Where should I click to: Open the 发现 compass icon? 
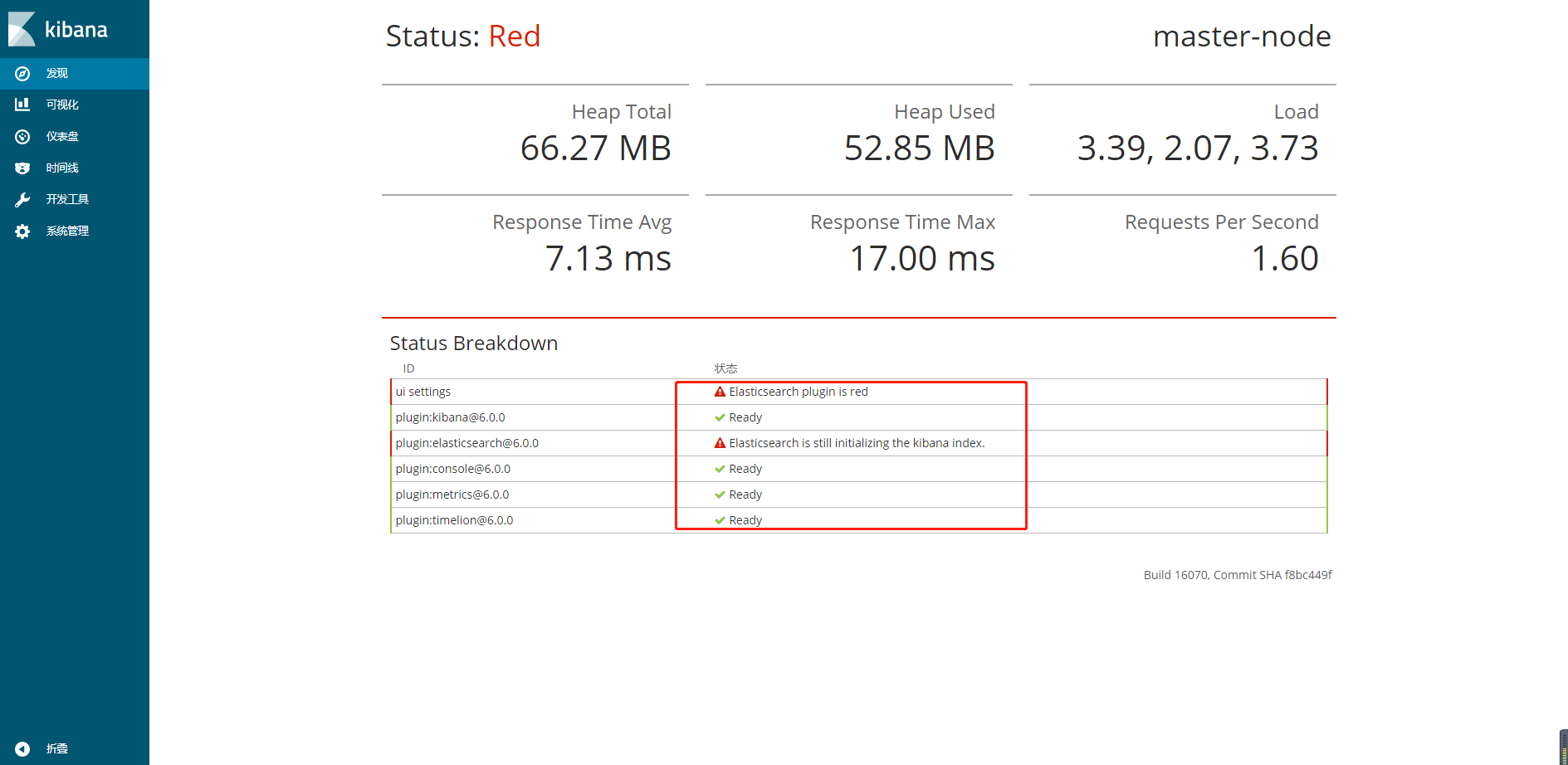click(x=22, y=74)
